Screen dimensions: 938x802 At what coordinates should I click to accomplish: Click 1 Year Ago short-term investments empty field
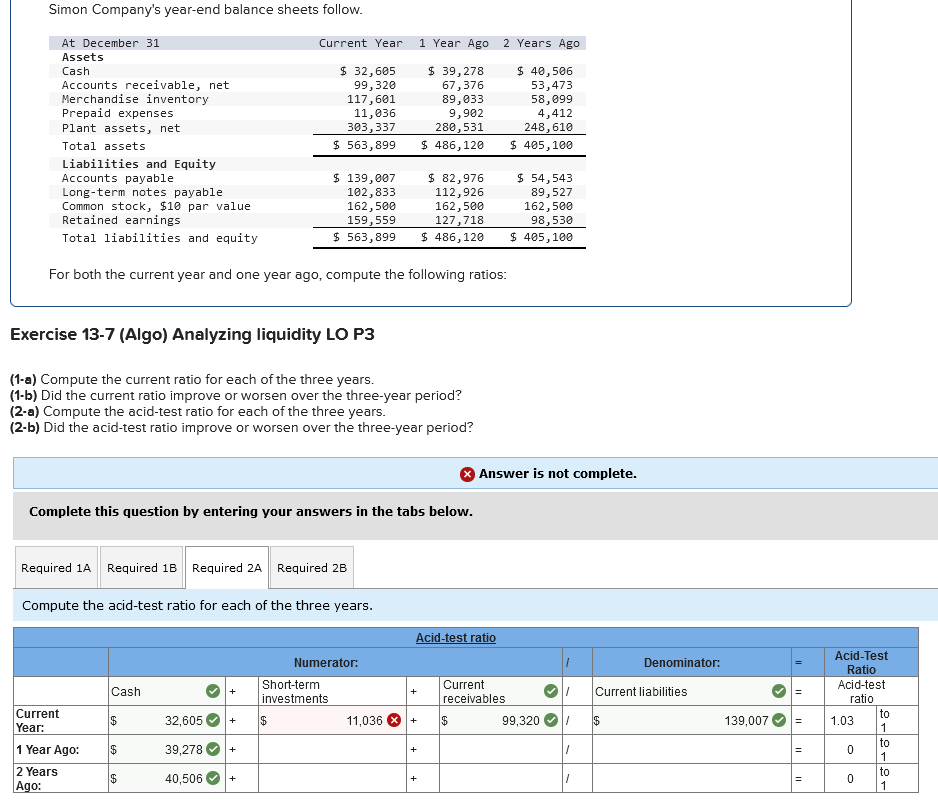tap(332, 749)
